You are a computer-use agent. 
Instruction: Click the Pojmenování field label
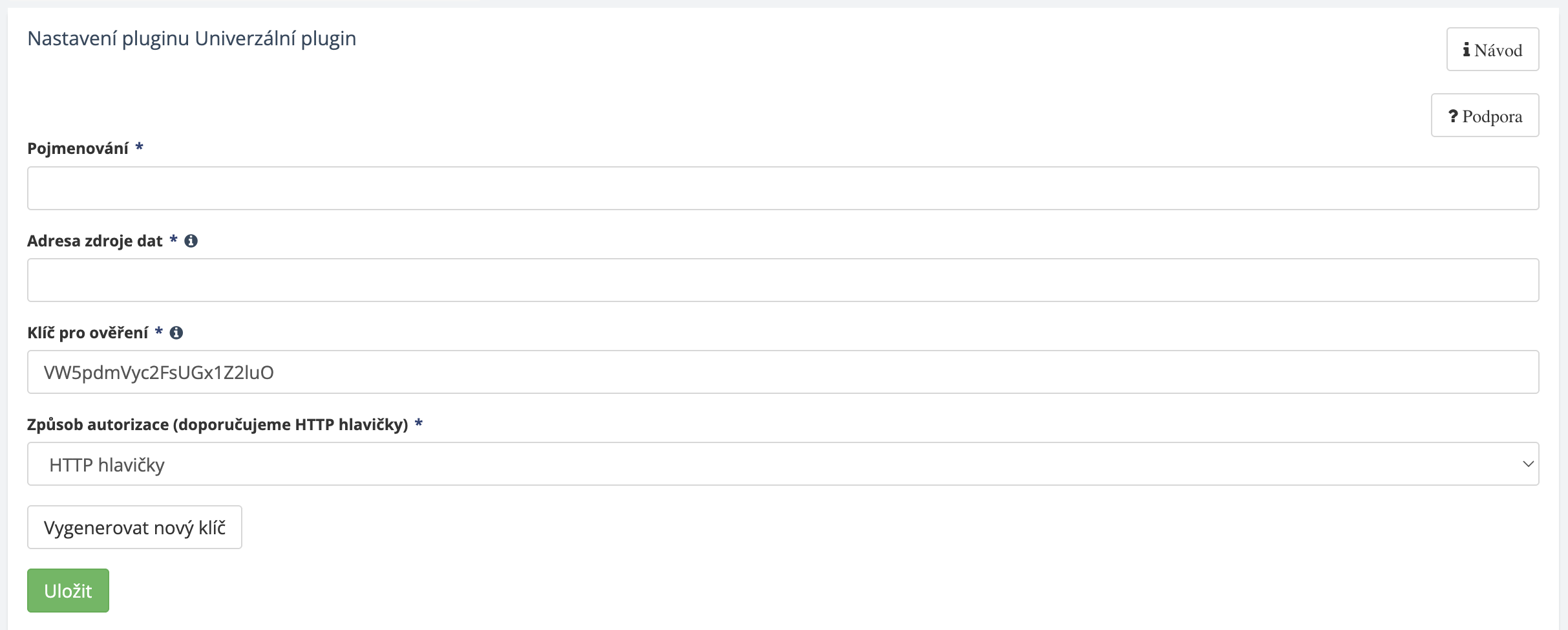coord(78,149)
